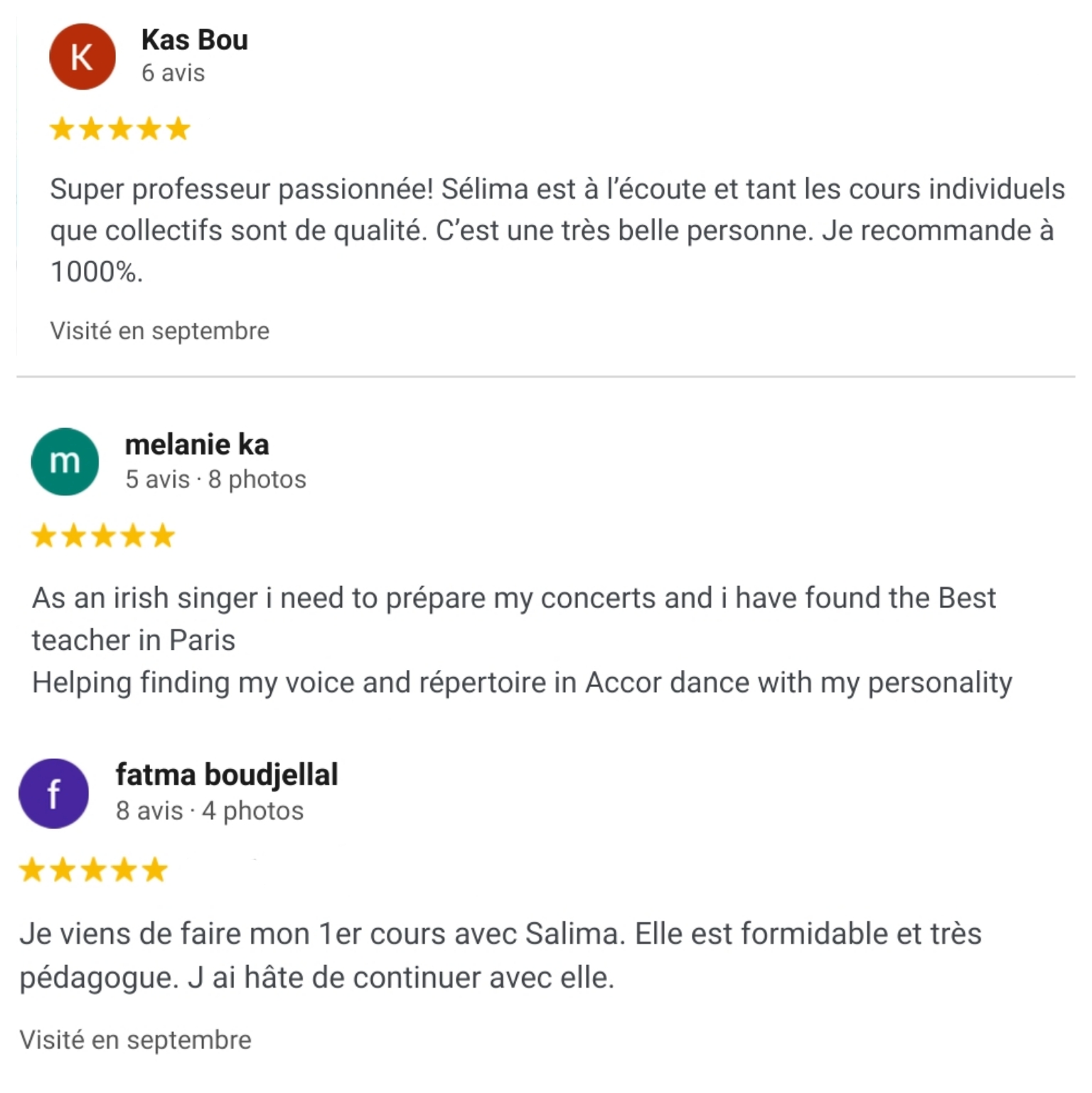Click Kas Bou's five-star rating
This screenshot has height=1093, width=1092.
pyautogui.click(x=119, y=129)
